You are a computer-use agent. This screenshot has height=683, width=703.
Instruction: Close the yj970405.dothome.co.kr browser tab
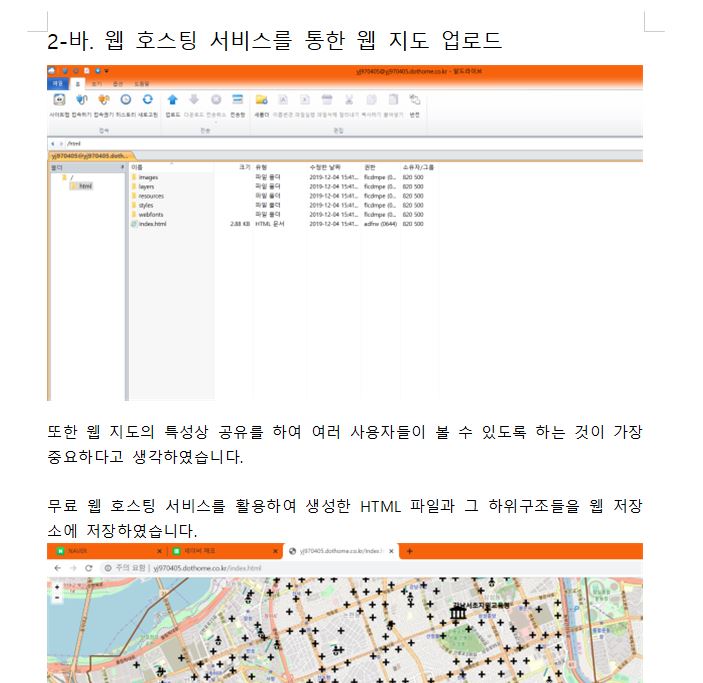tap(391, 551)
